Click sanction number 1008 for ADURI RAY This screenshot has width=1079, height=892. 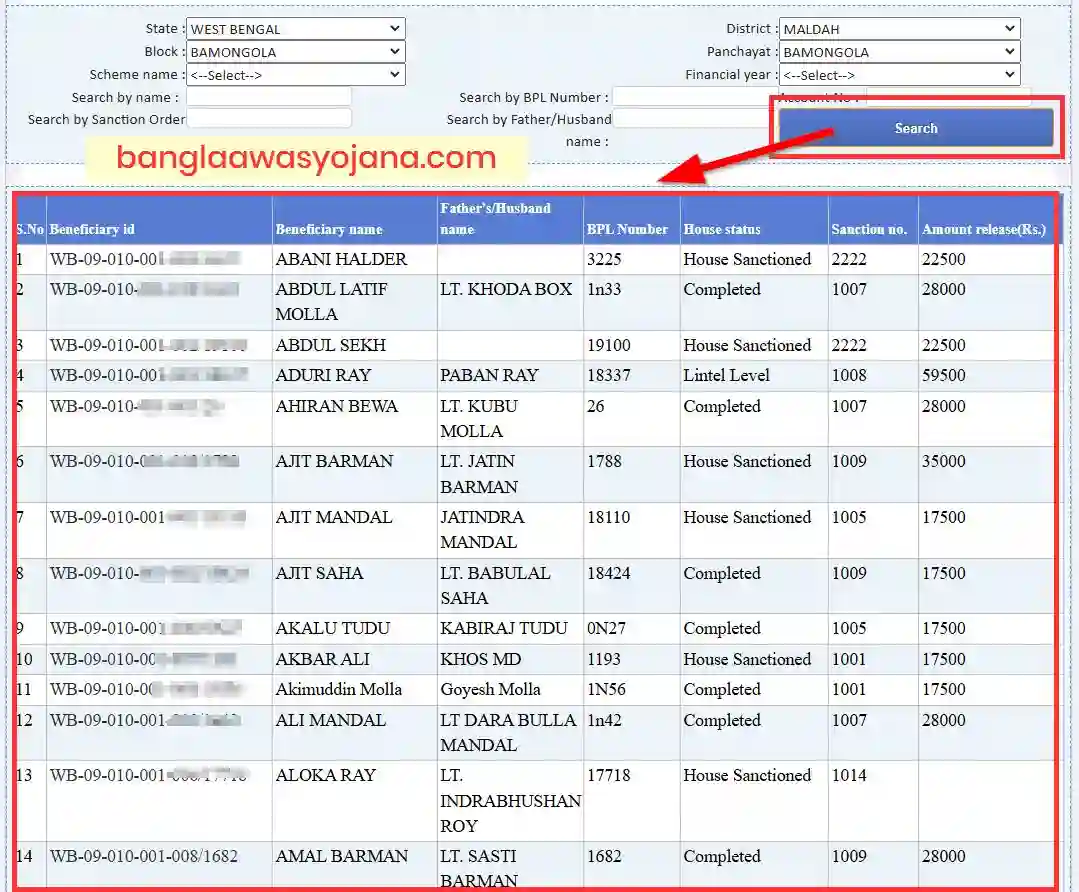tap(849, 375)
